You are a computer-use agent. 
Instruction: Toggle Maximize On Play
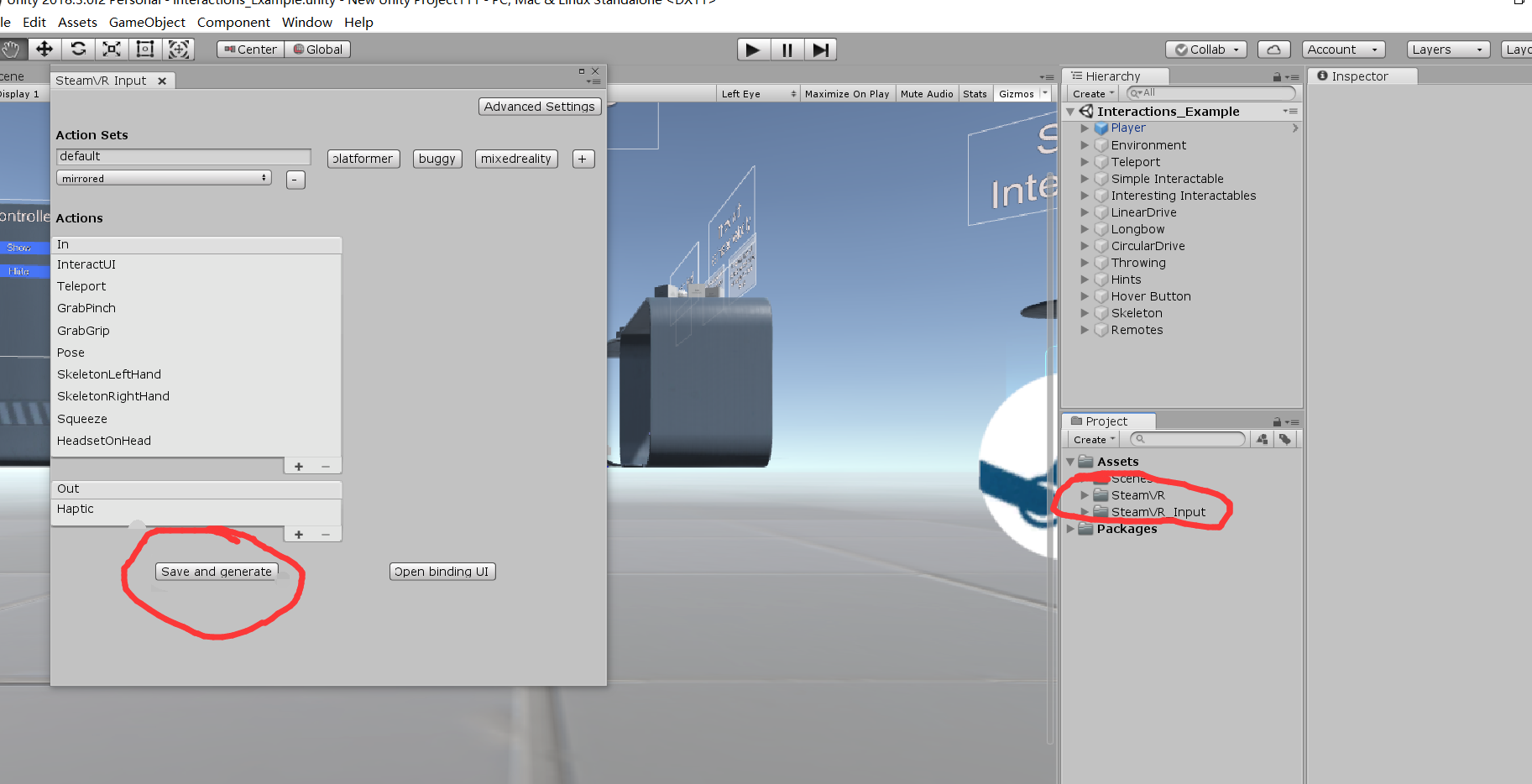pyautogui.click(x=847, y=94)
